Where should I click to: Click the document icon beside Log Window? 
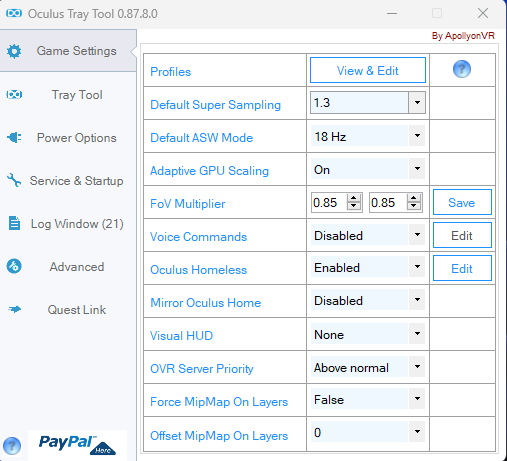coord(14,223)
